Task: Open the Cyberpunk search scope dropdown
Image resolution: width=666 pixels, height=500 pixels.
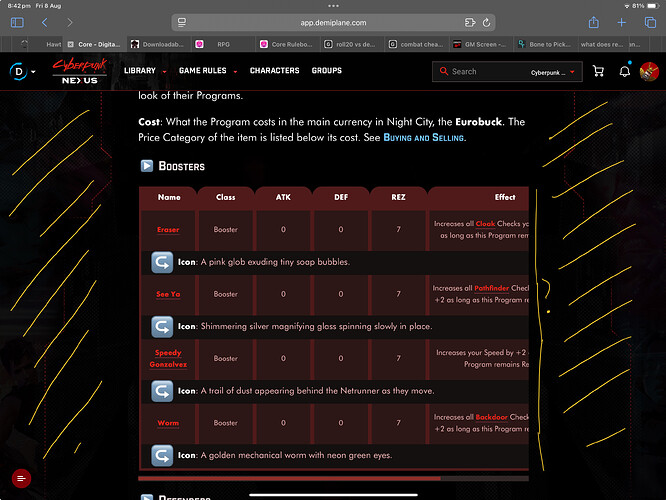Action: 552,72
